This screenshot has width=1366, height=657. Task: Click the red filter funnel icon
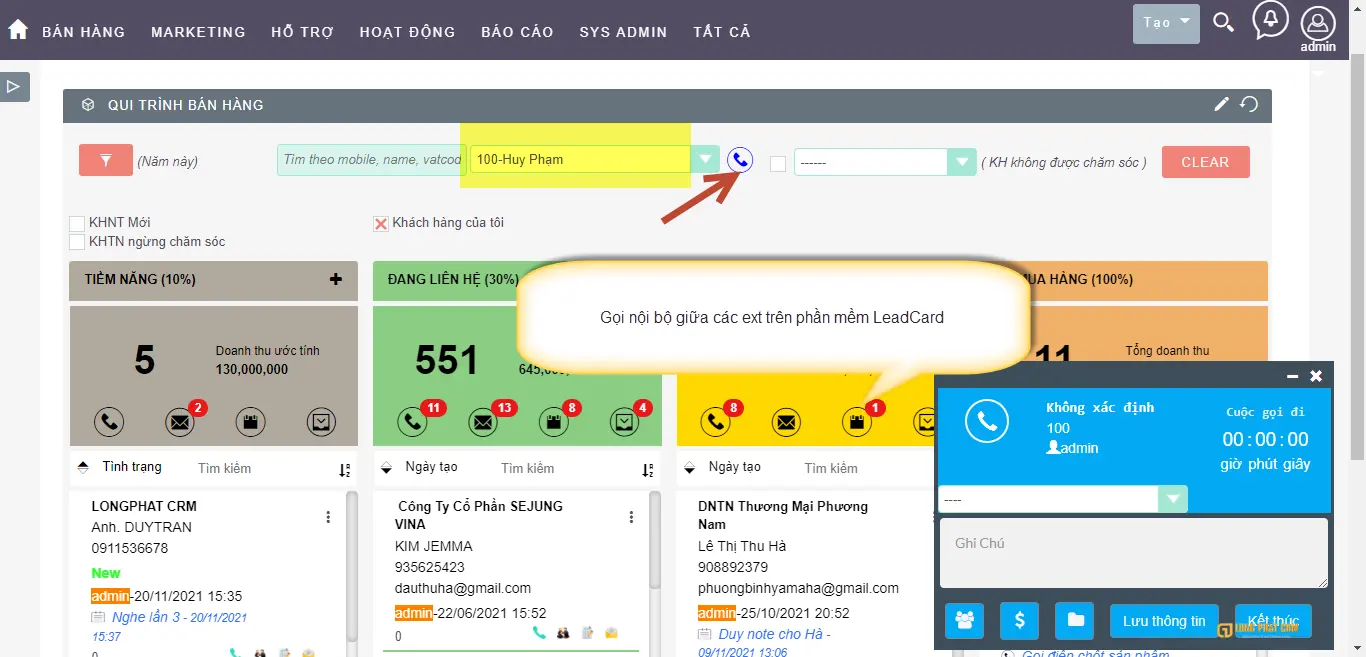[106, 160]
